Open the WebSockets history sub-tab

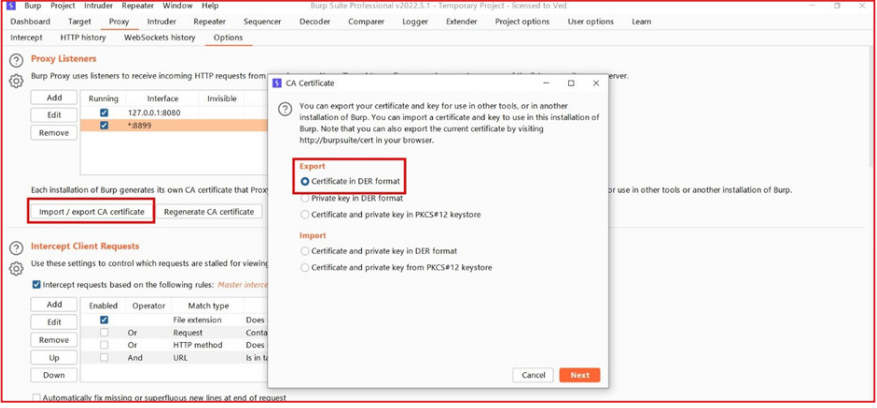pyautogui.click(x=159, y=37)
